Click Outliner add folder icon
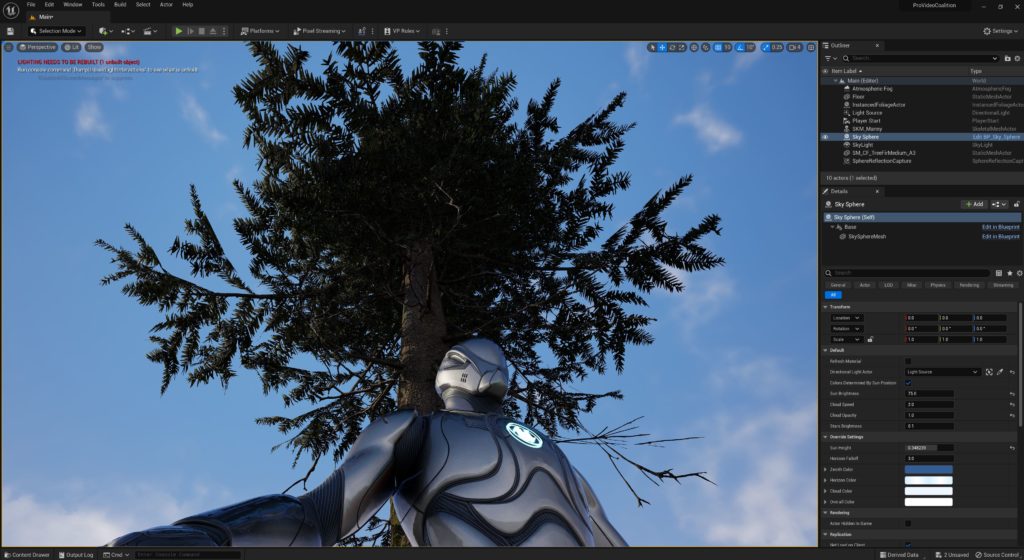Image resolution: width=1024 pixels, height=560 pixels. pyautogui.click(x=1008, y=58)
